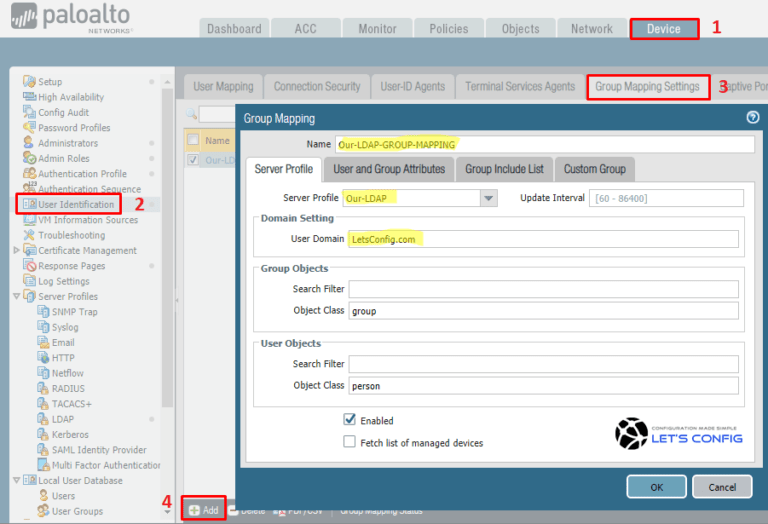768x524 pixels.
Task: Open Group Mapping Settings tab
Action: (648, 87)
